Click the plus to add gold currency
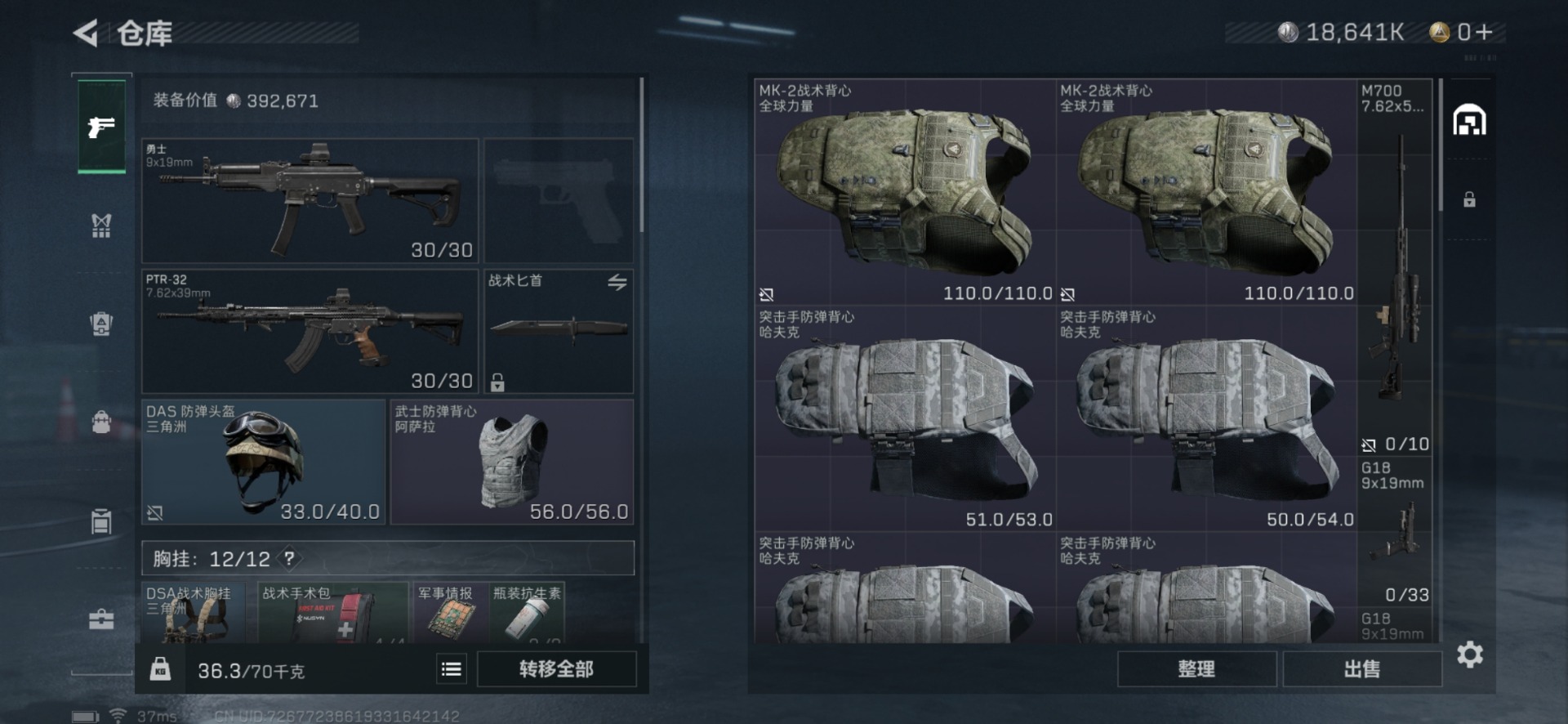 [1485, 32]
